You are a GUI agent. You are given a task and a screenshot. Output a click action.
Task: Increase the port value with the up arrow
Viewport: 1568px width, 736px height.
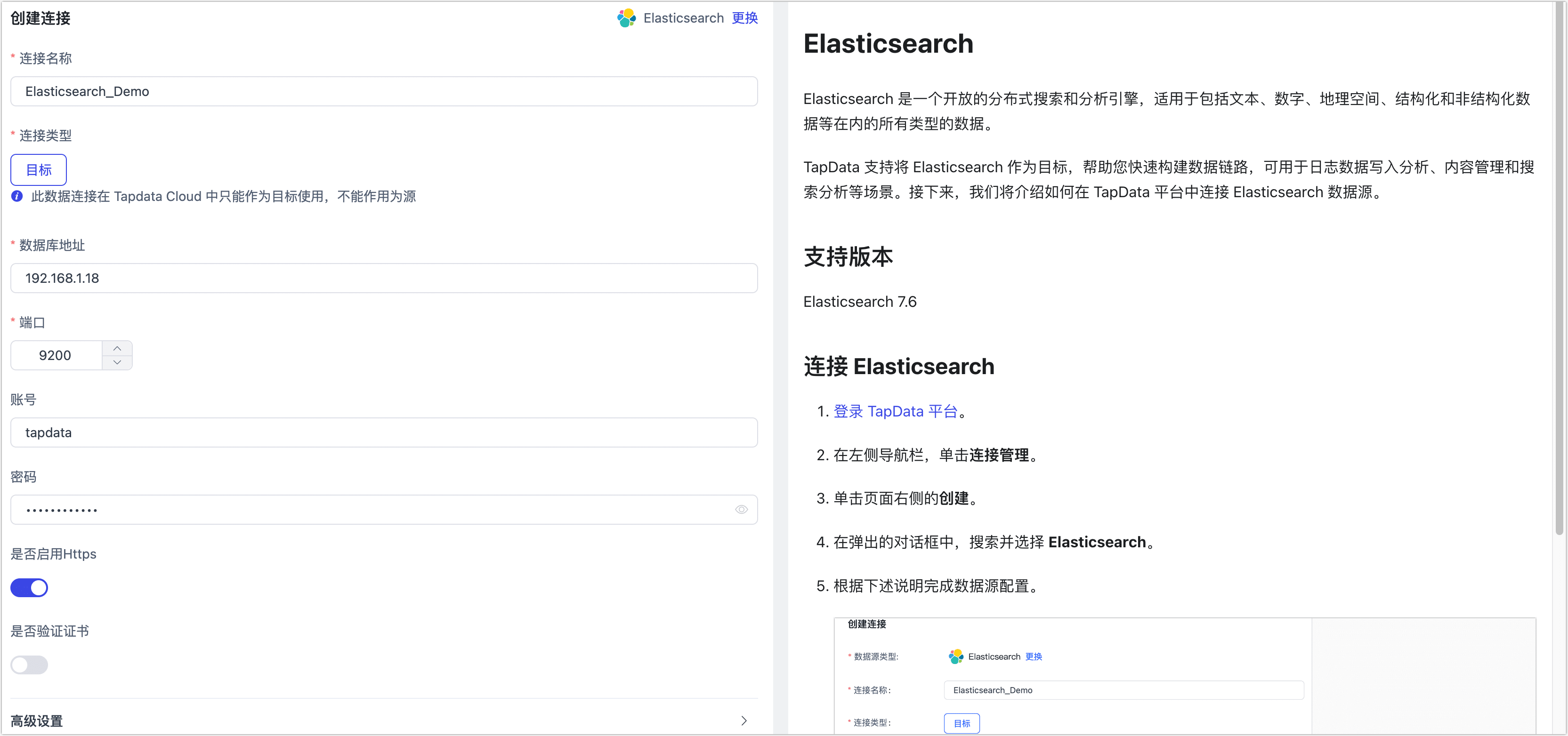(x=117, y=347)
